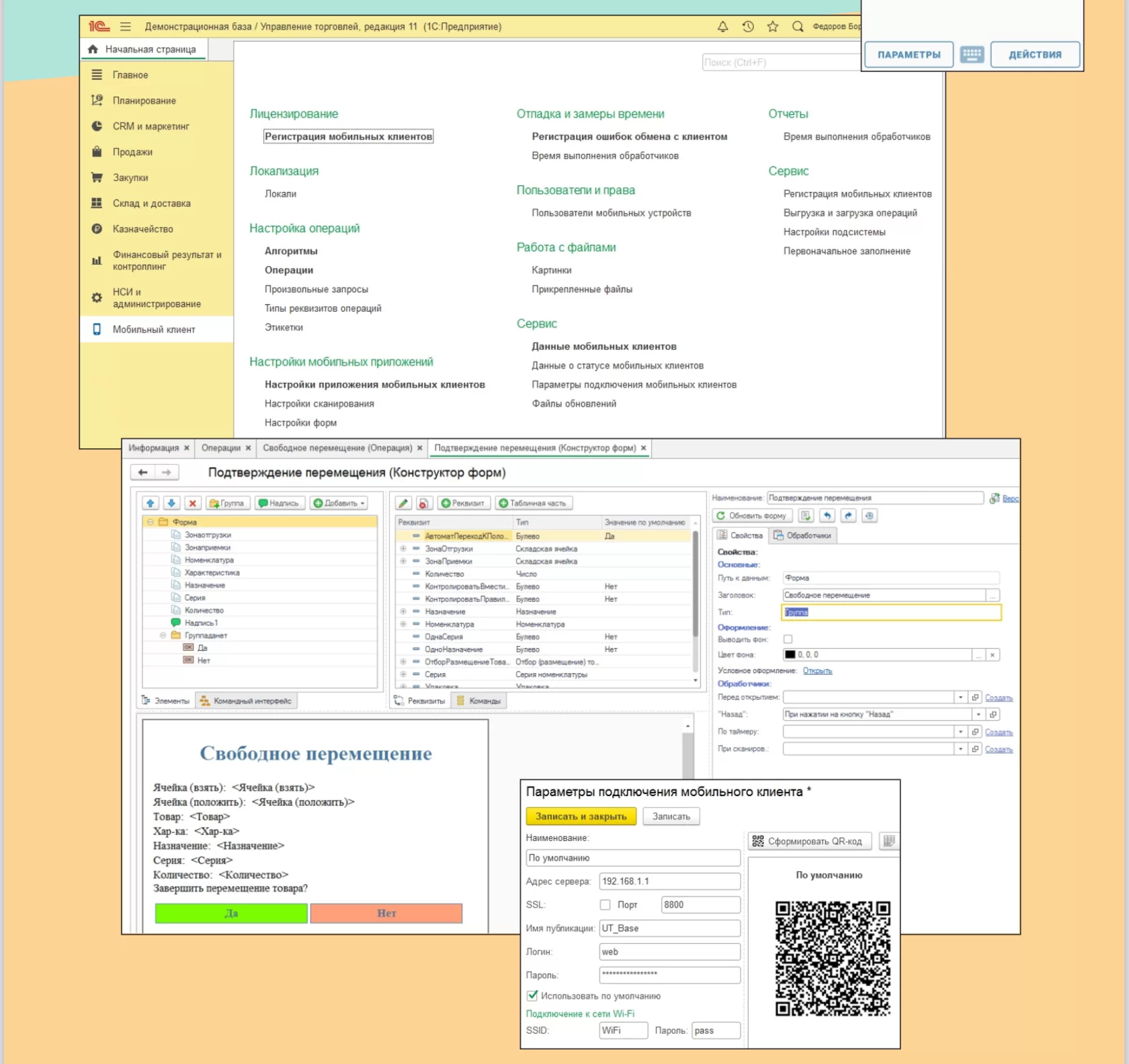The height and width of the screenshot is (1064, 1129).
Task: Toggle the SSL checkbox
Action: point(605,905)
